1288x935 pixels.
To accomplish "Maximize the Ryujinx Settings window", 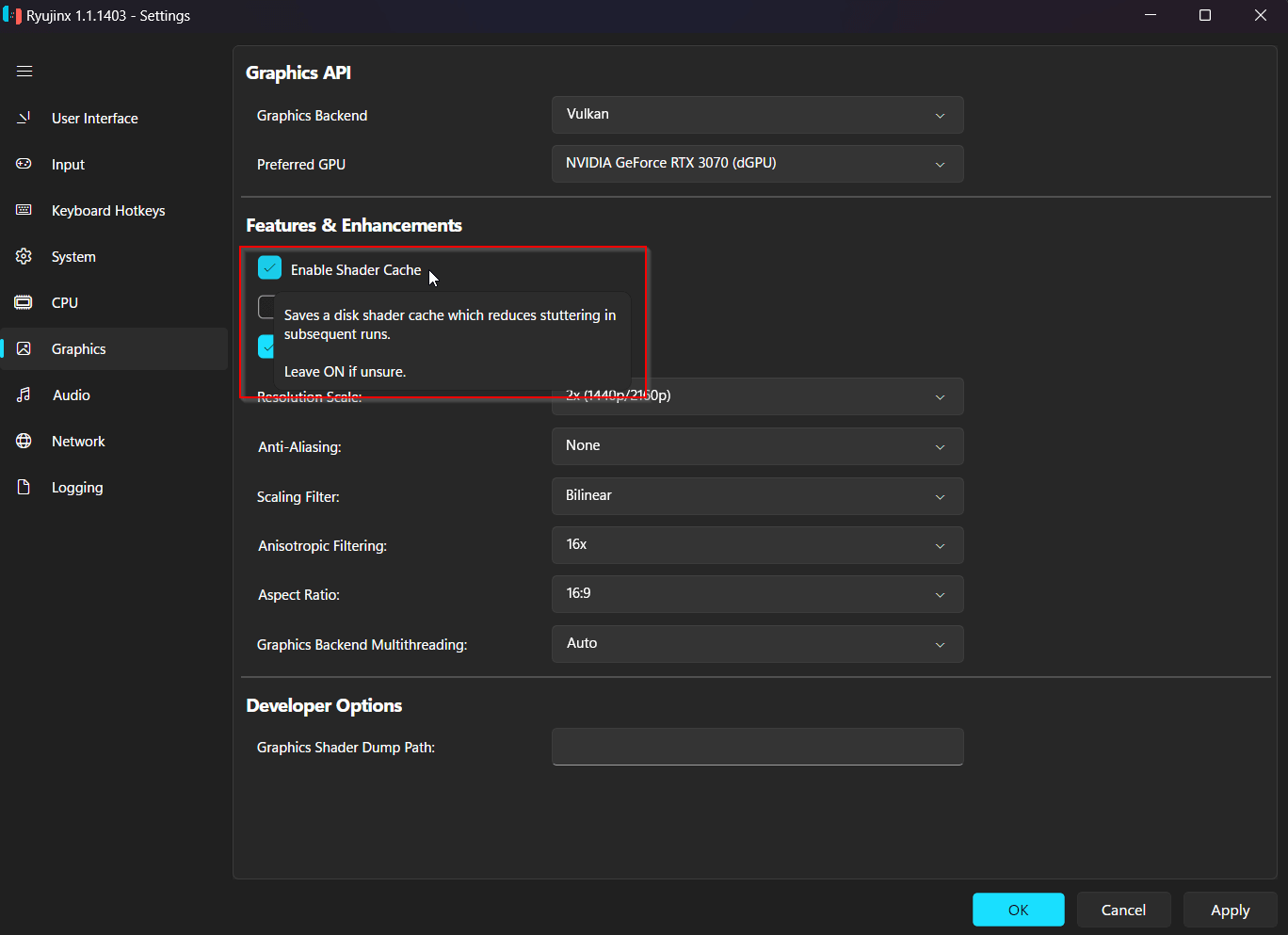I will pos(1205,15).
